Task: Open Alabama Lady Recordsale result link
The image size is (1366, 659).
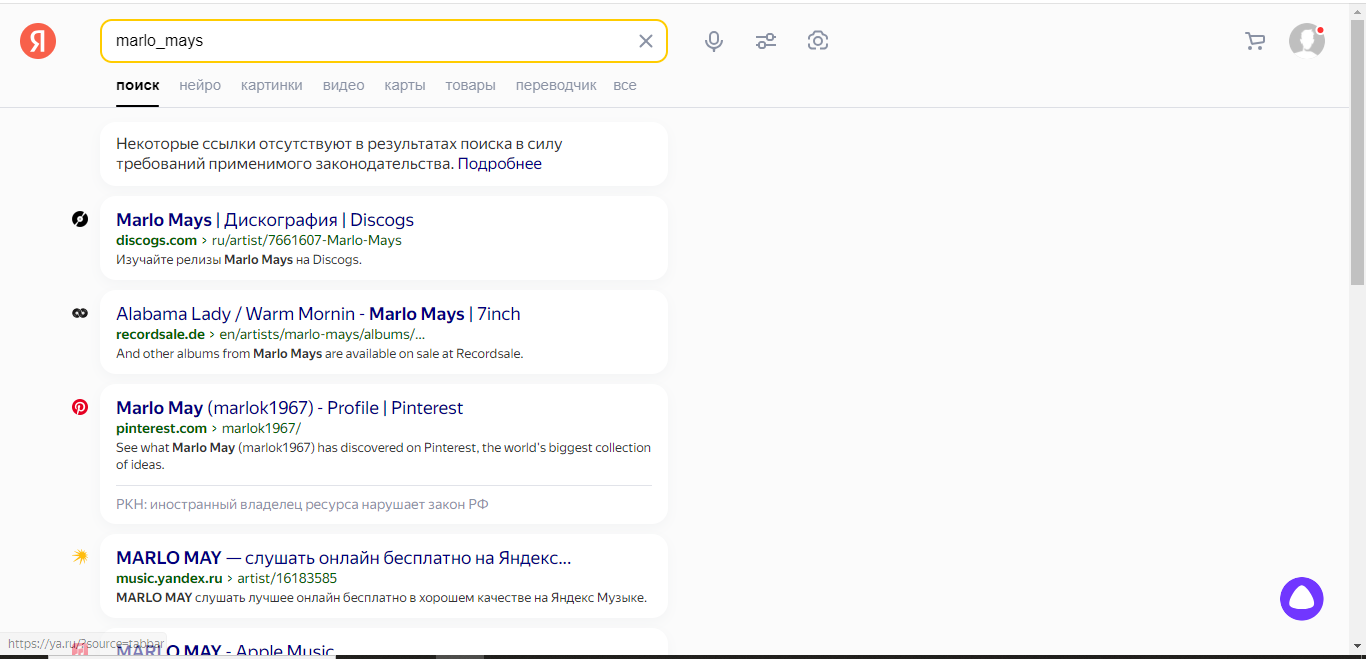Action: [x=318, y=314]
